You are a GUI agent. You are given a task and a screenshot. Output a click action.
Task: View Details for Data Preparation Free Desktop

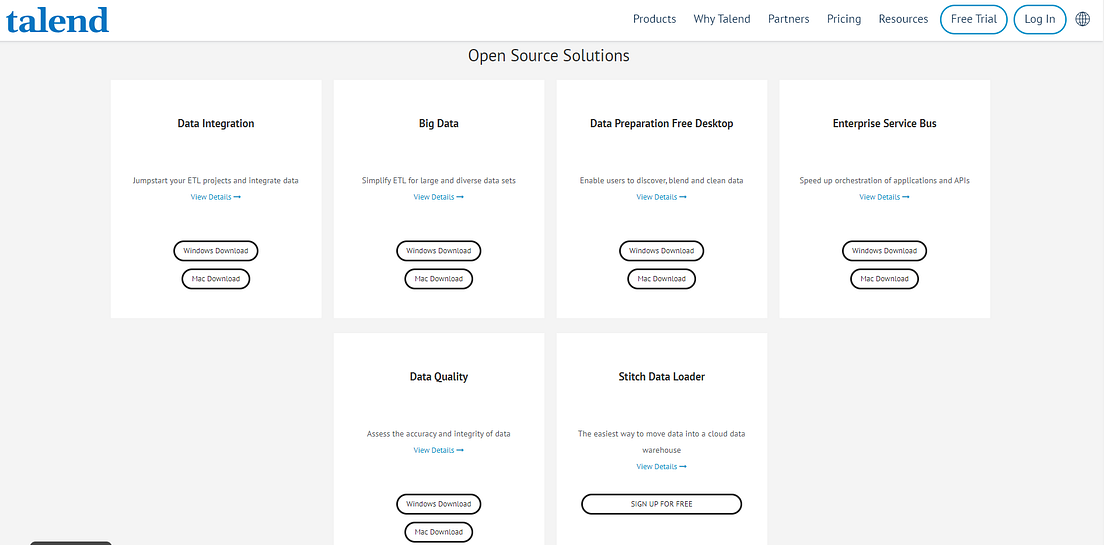point(661,197)
